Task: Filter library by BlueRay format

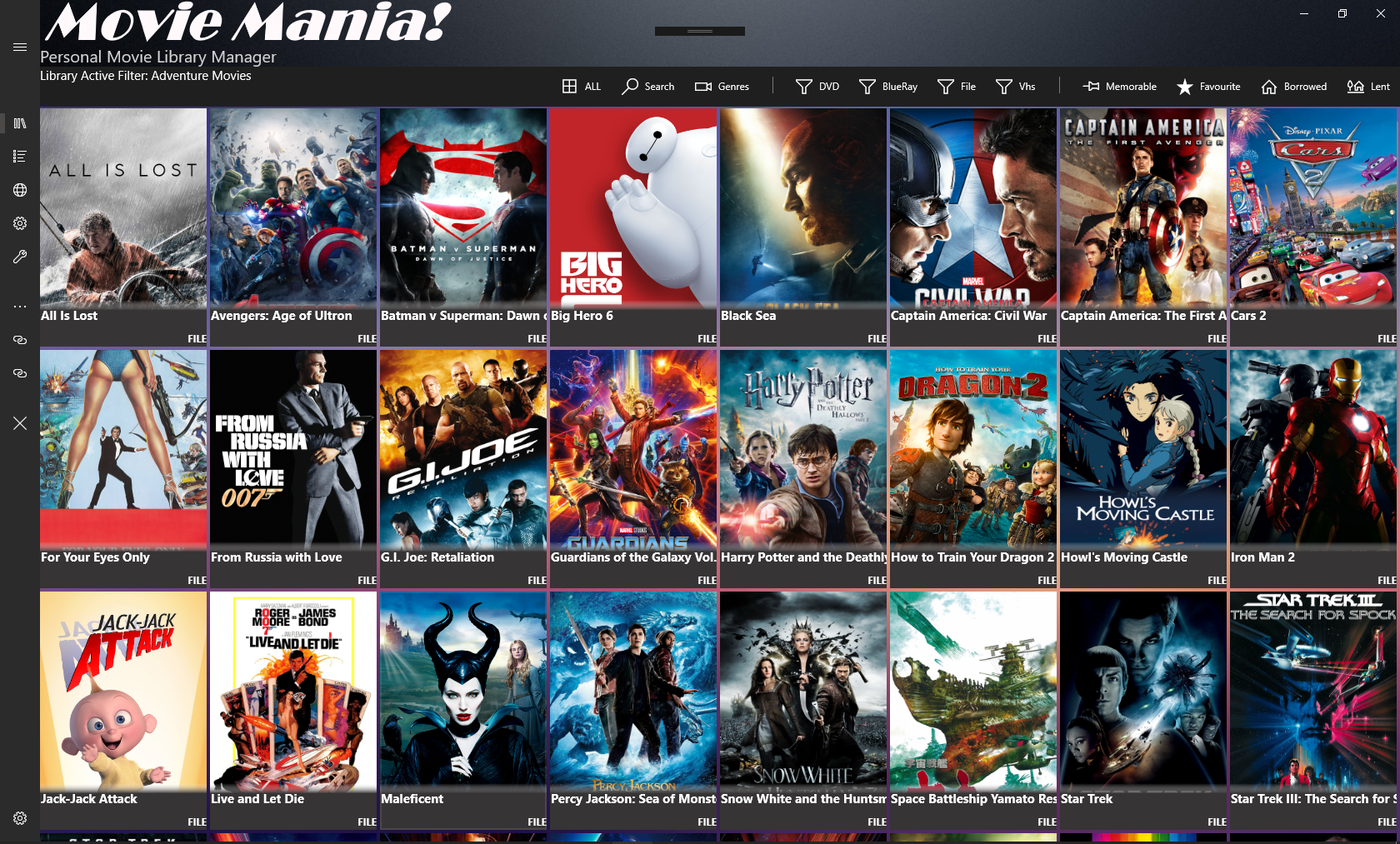Action: click(887, 87)
